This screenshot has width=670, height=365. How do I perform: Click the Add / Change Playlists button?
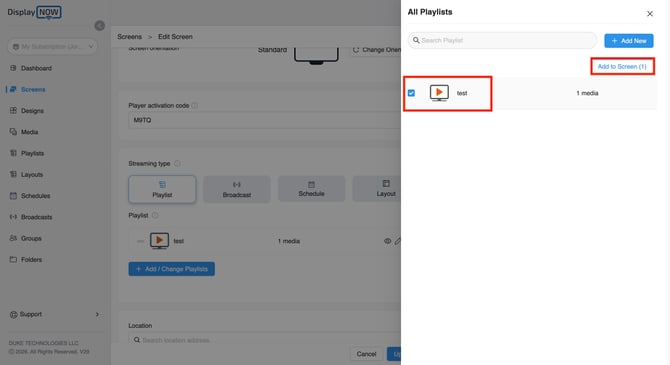pyautogui.click(x=171, y=269)
